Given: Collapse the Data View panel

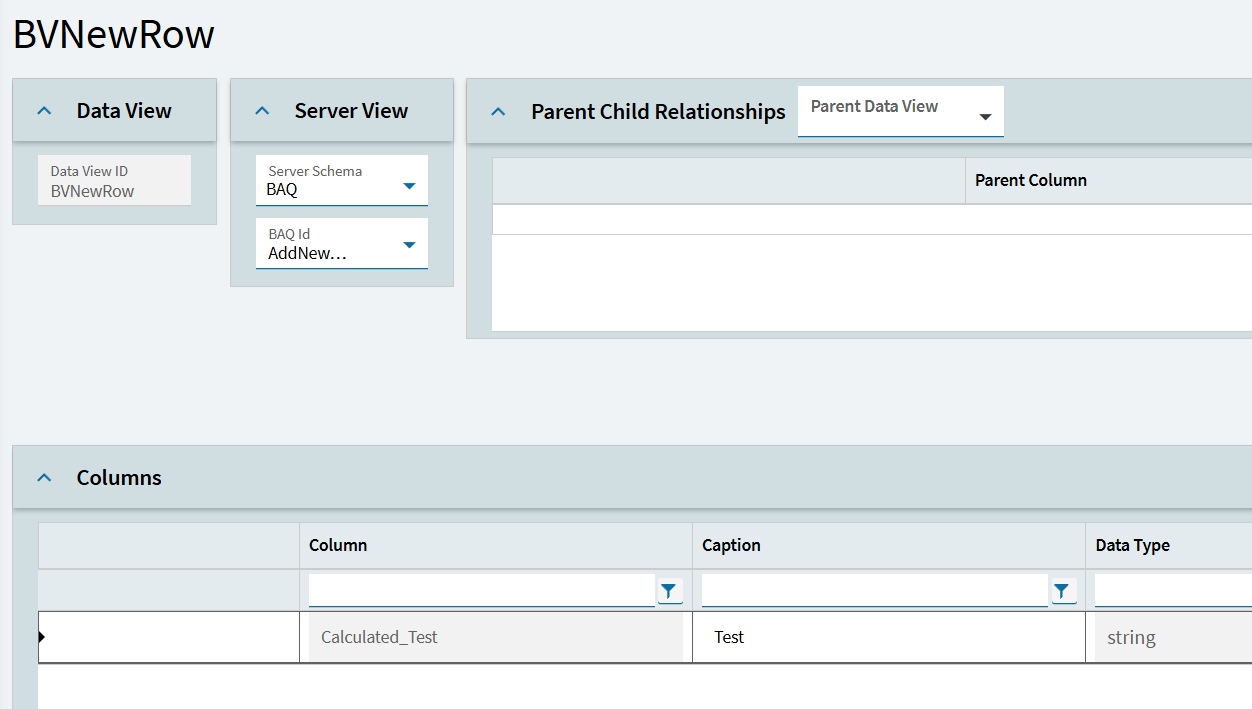Looking at the screenshot, I should tap(44, 111).
